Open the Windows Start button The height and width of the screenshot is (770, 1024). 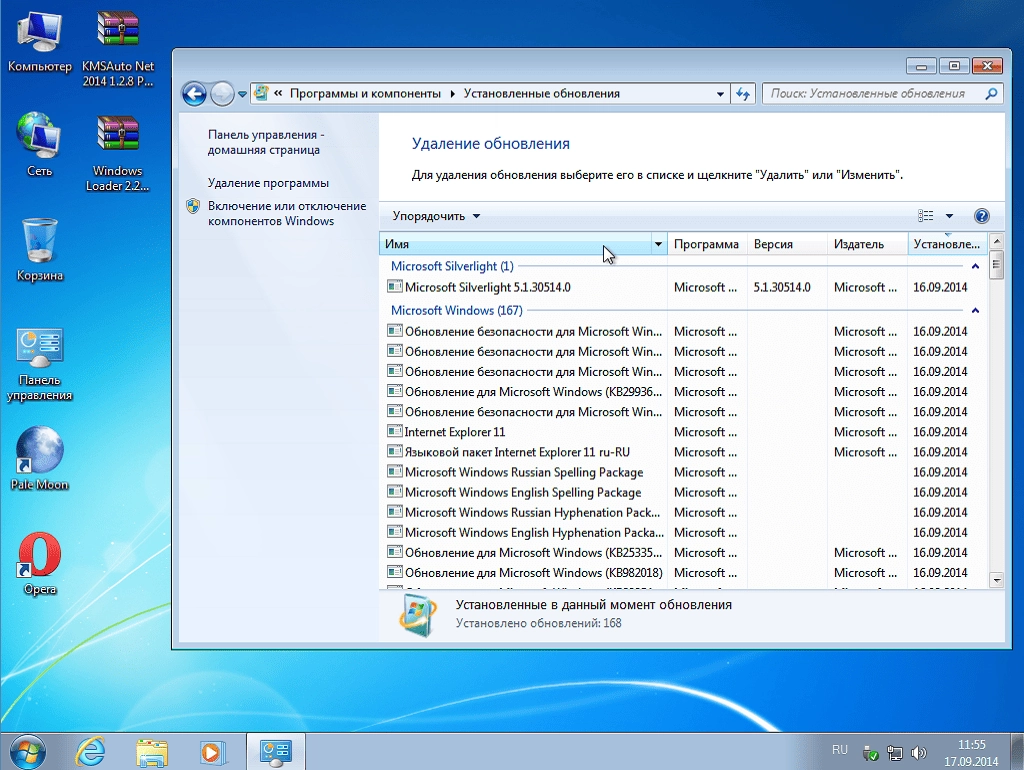click(27, 752)
